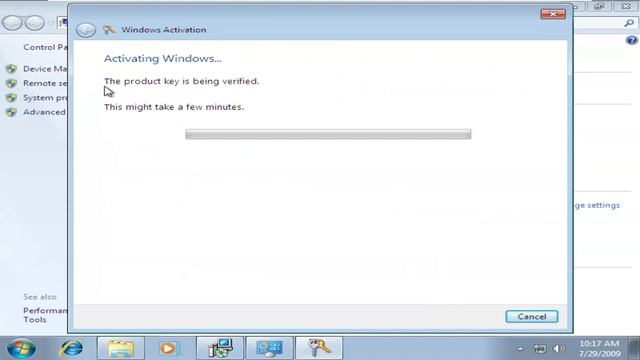Click 'This might take a few minutes.' text
This screenshot has height=360, width=640.
[174, 107]
